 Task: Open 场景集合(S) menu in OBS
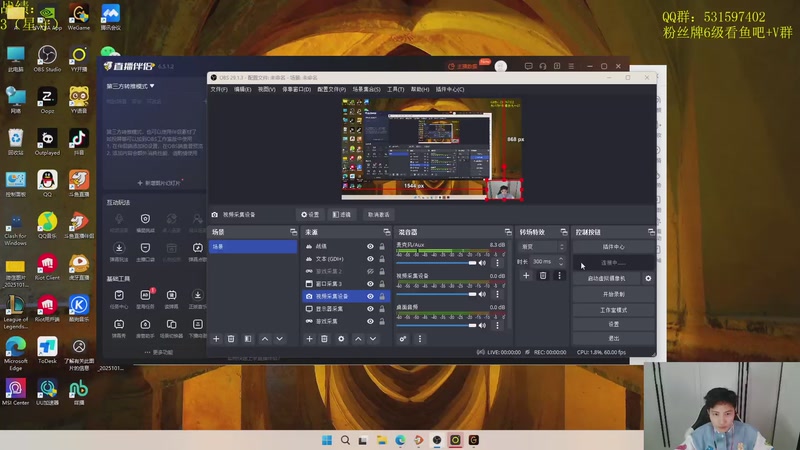366,89
